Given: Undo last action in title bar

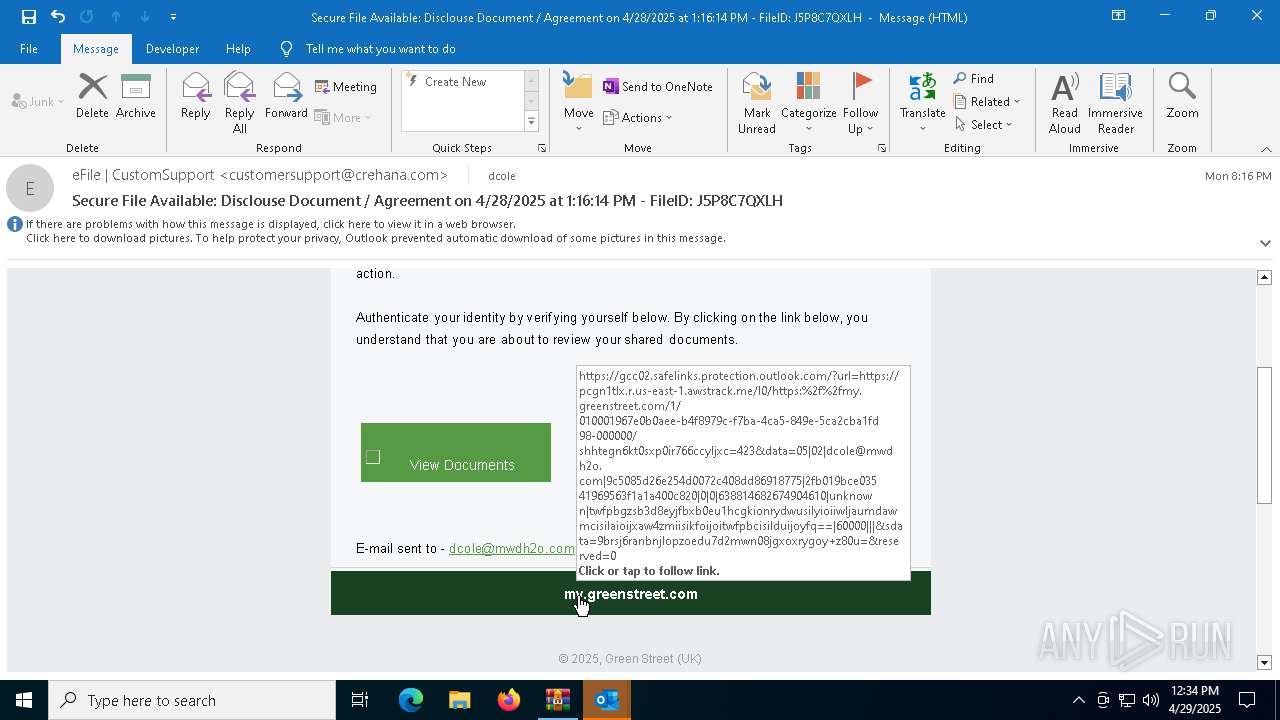Looking at the screenshot, I should 58,17.
